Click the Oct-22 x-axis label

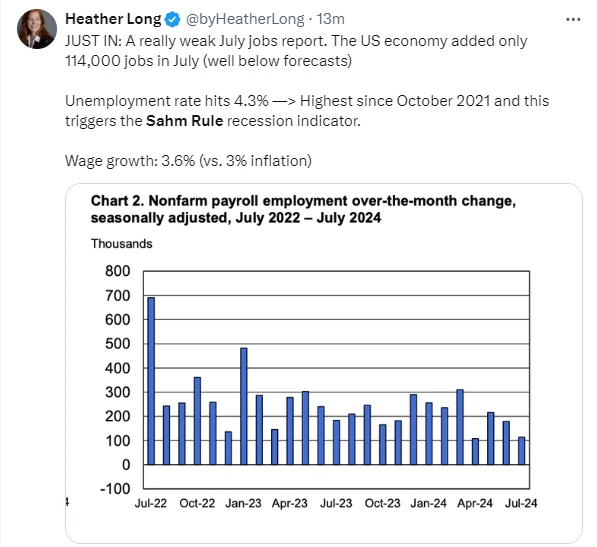coord(197,503)
